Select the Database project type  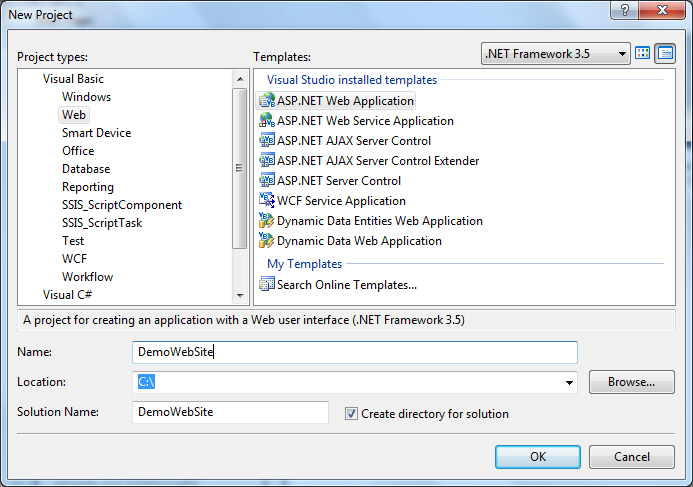click(86, 169)
